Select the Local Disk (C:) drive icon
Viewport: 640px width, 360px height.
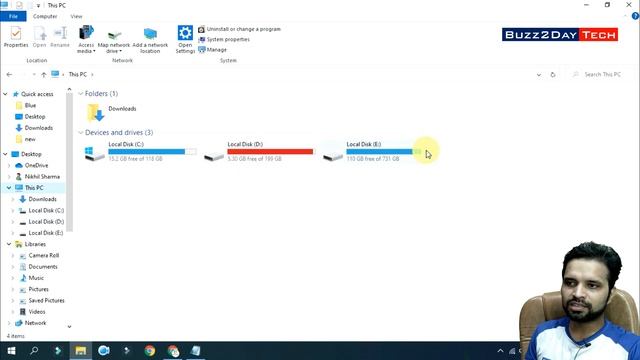(x=95, y=153)
